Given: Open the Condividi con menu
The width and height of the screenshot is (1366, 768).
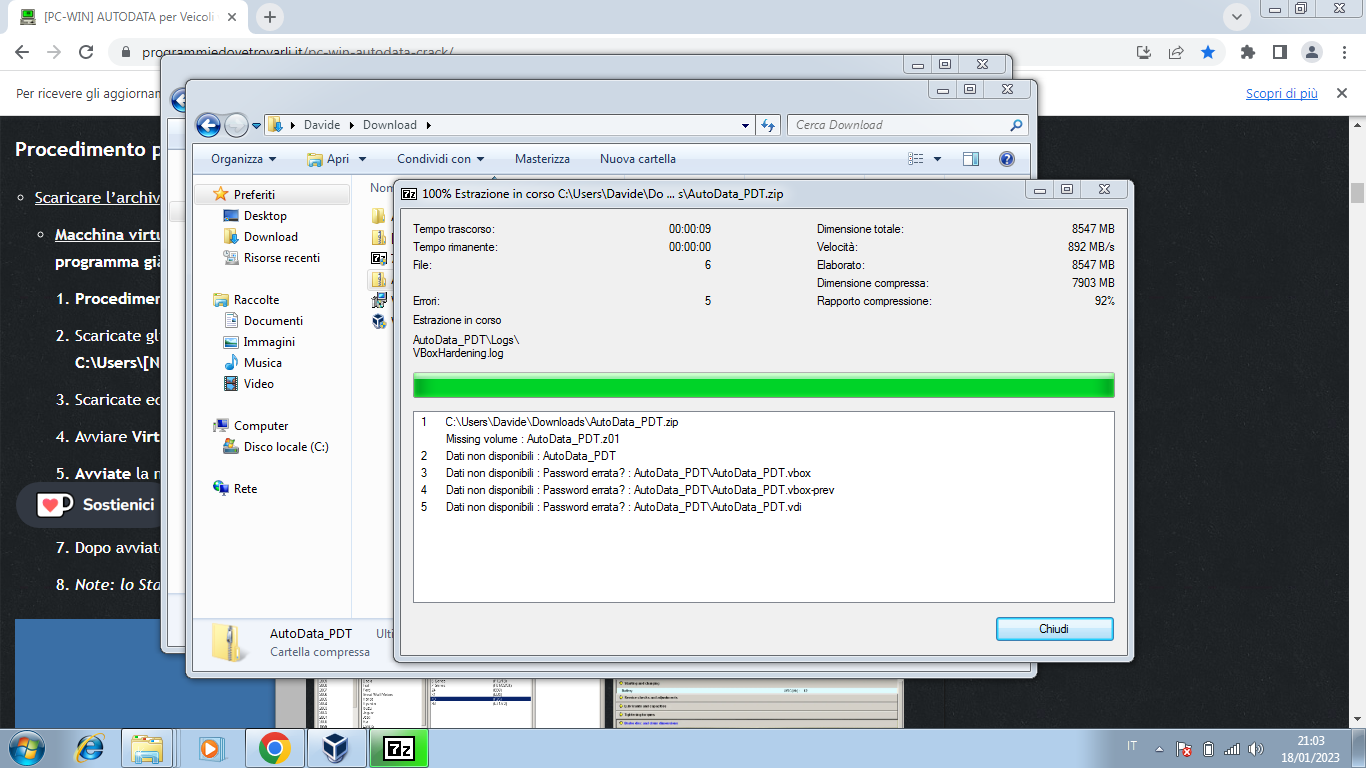Looking at the screenshot, I should [440, 159].
